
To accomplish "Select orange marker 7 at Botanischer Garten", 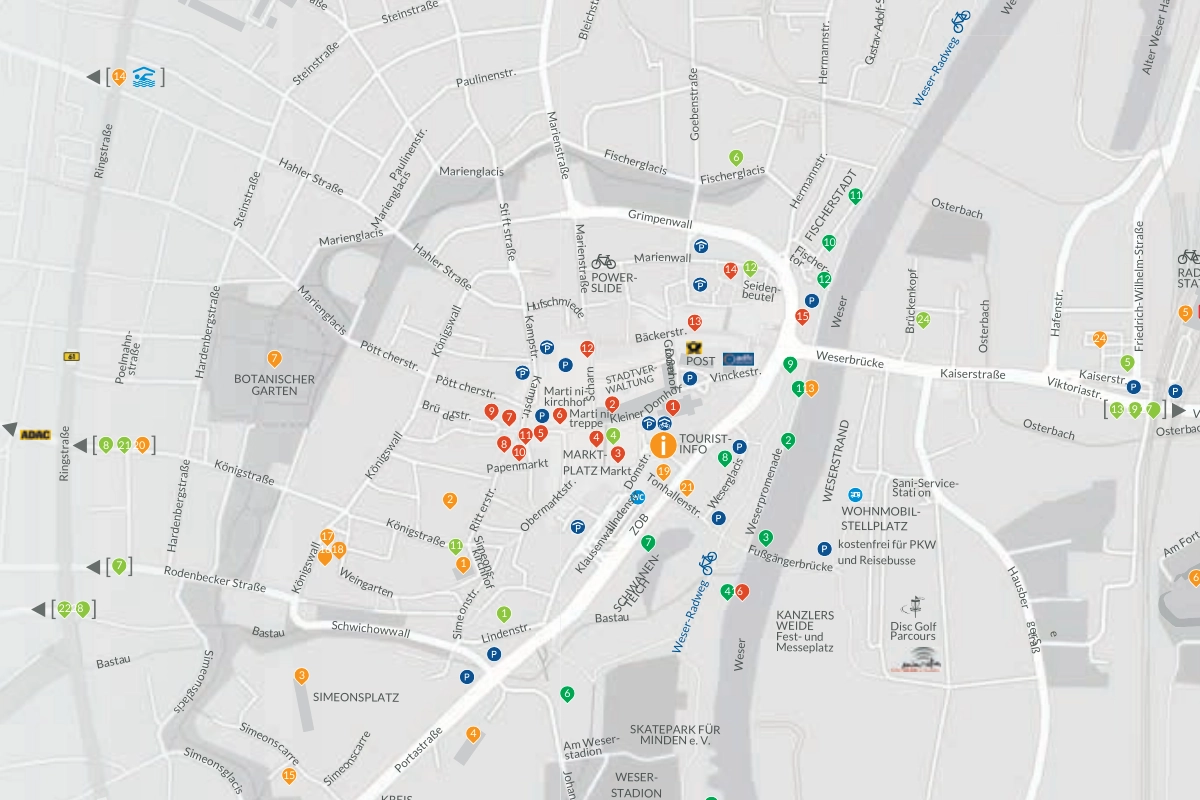I will pos(274,358).
